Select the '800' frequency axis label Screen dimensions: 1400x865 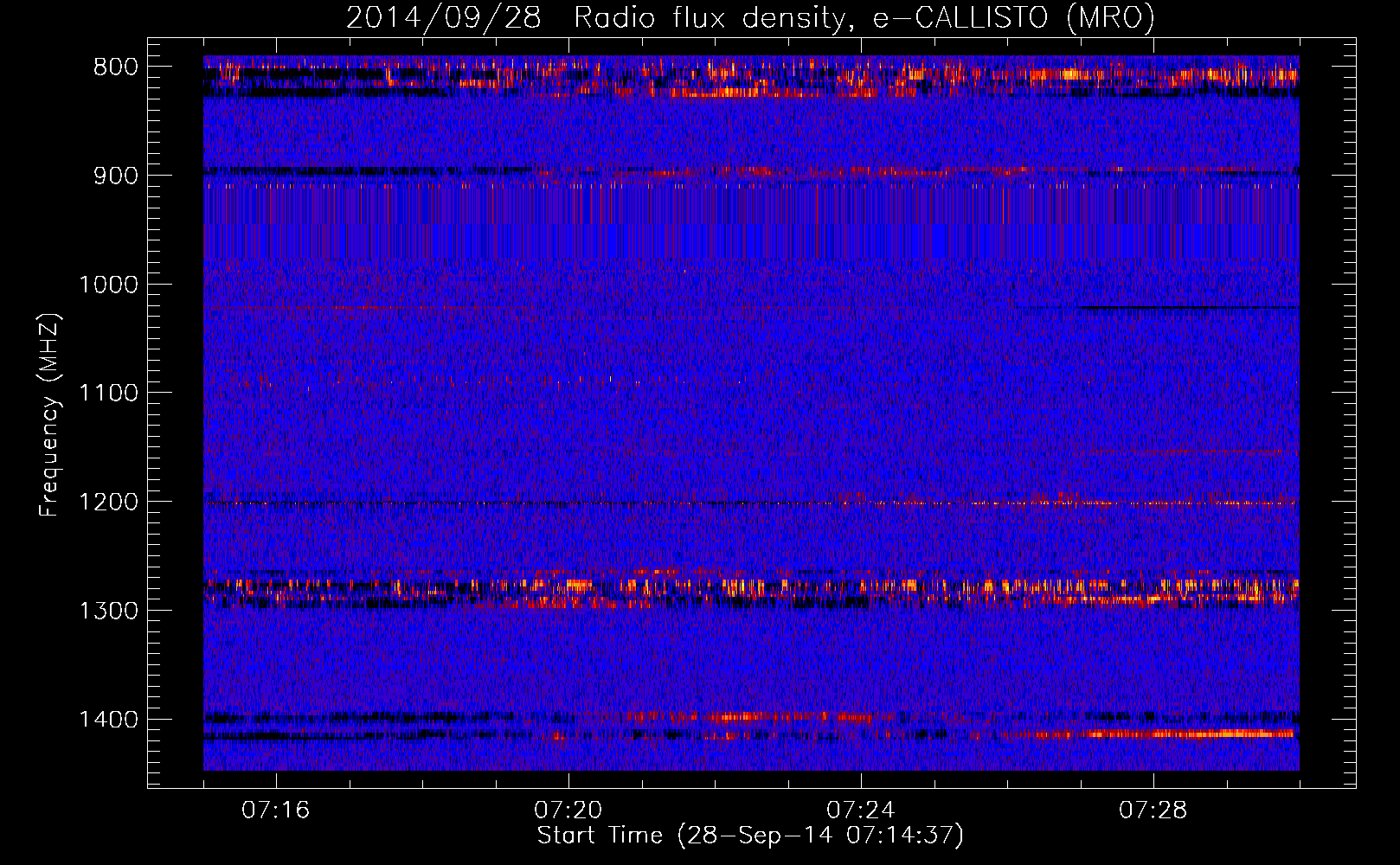(115, 67)
